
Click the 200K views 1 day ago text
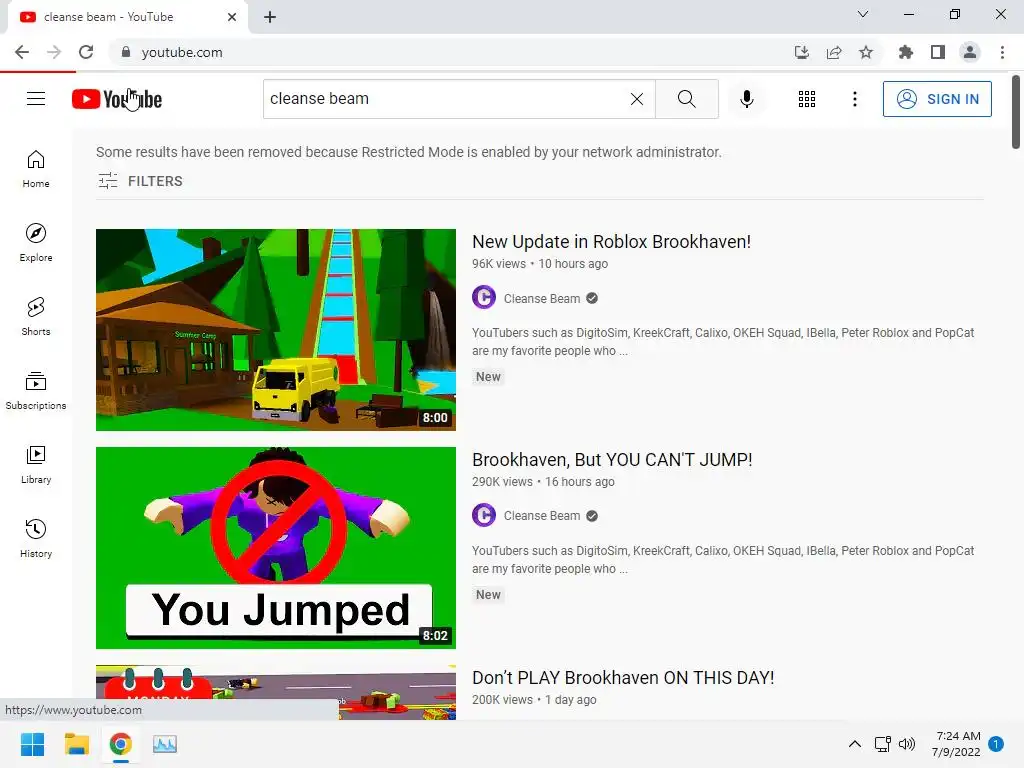pyautogui.click(x=534, y=700)
